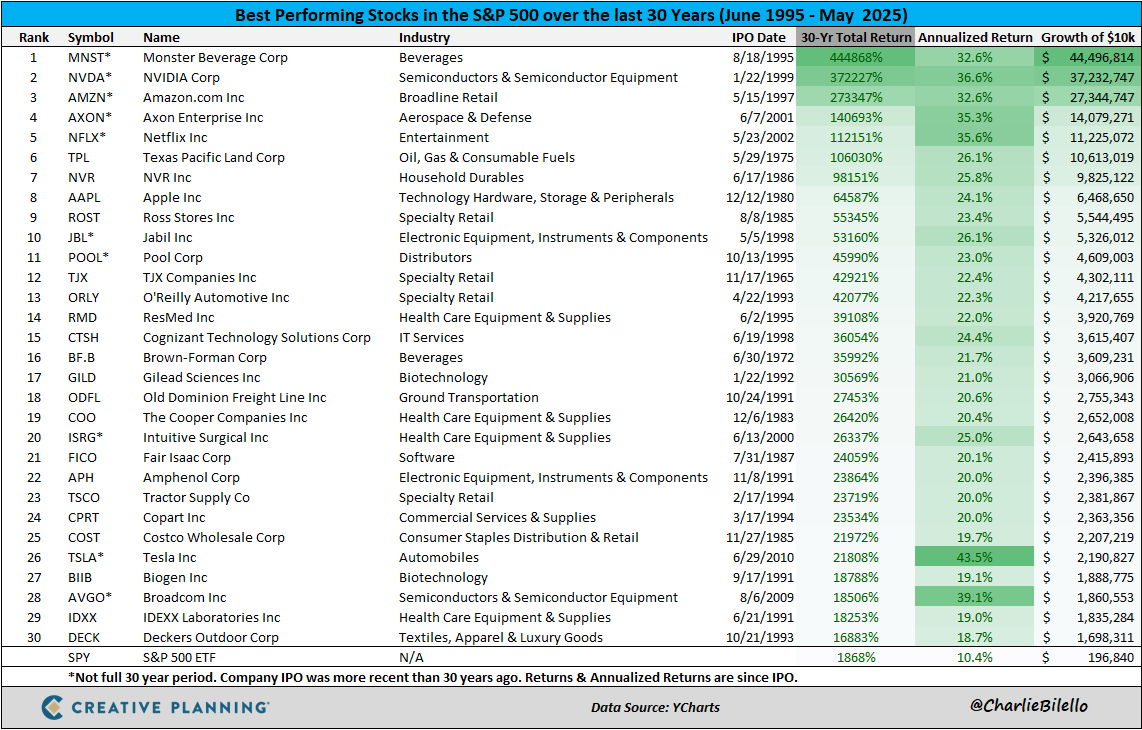Click Apple Inc name cell
This screenshot has width=1142, height=730.
(172, 197)
